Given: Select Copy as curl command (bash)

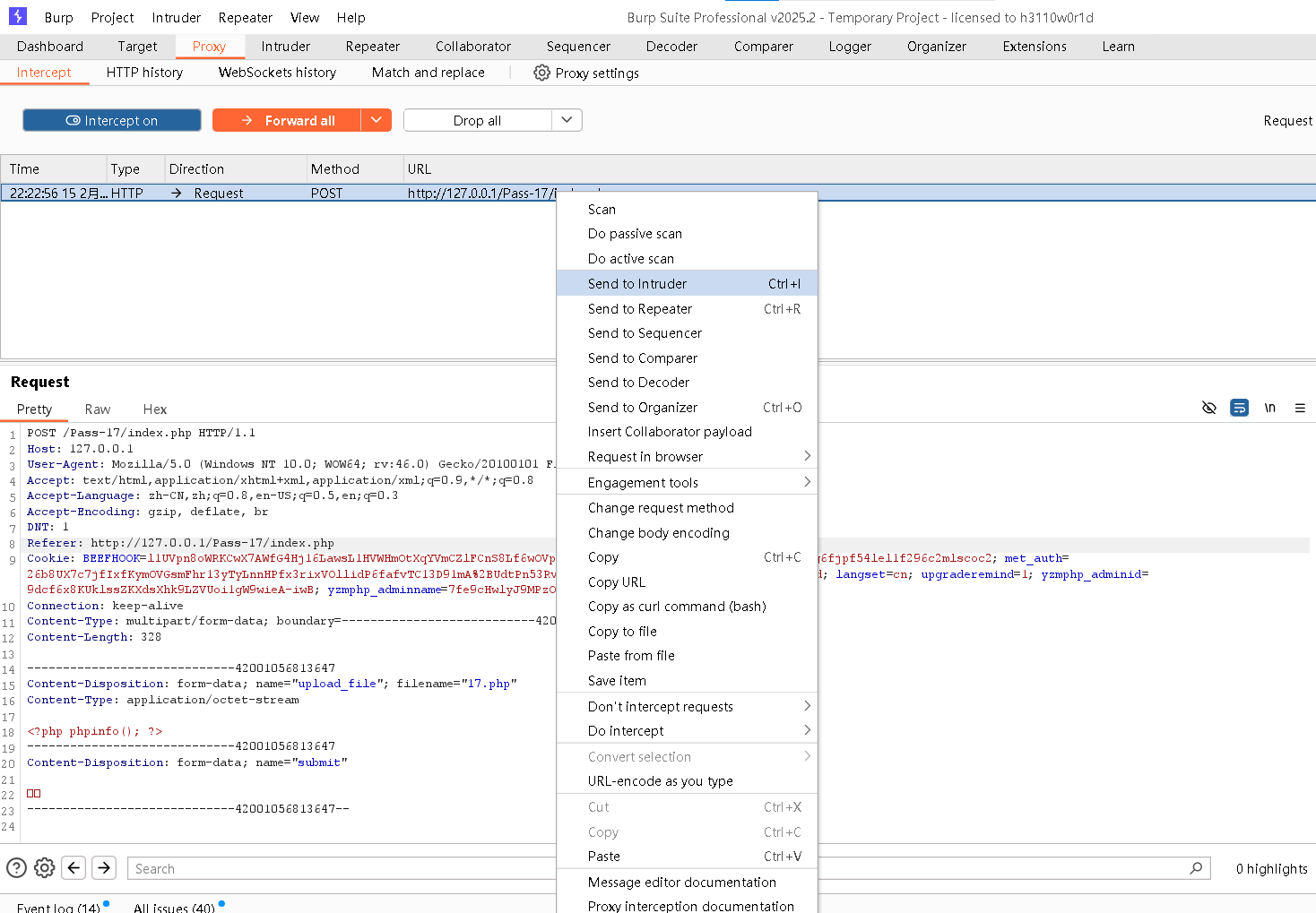Looking at the screenshot, I should click(x=687, y=606).
